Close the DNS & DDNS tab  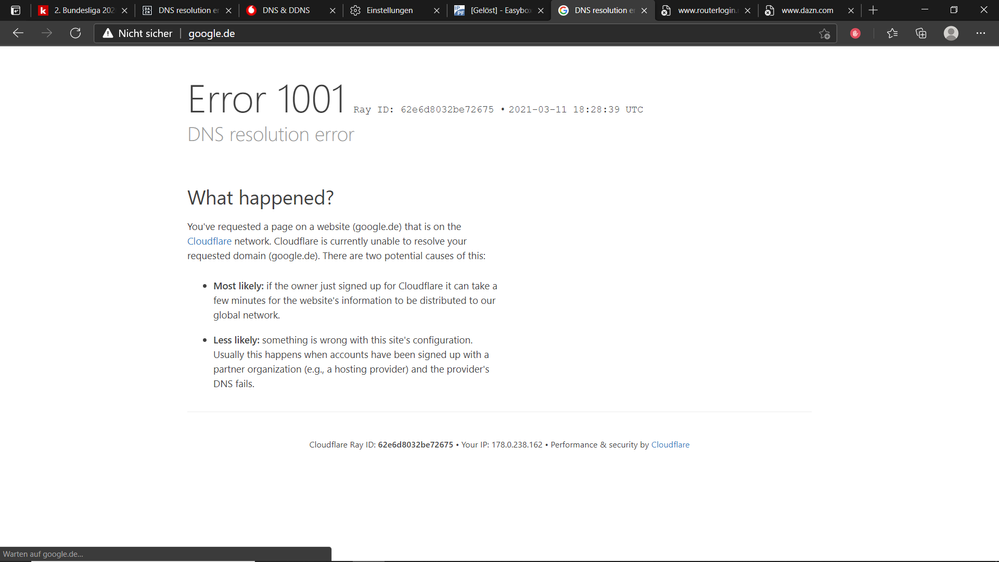[x=332, y=10]
